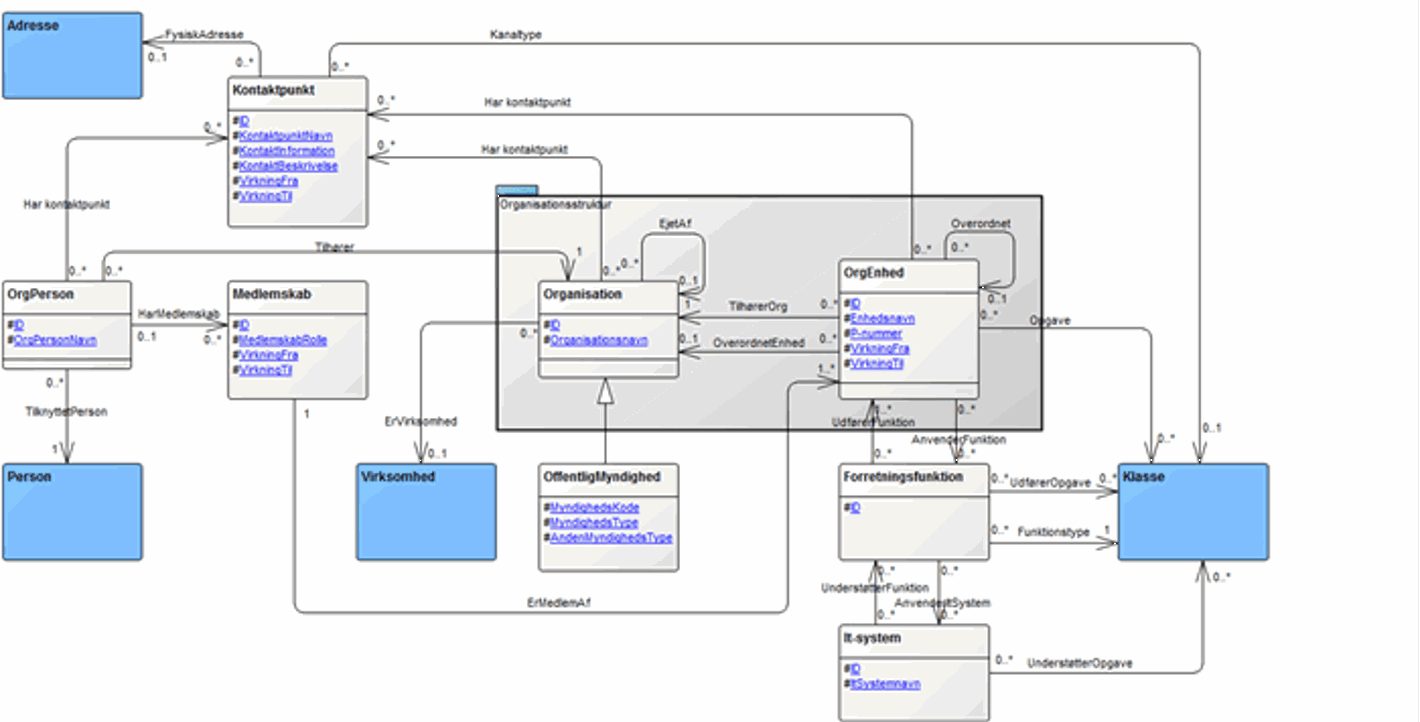
Task: Select the KontaktBeskrivelse attribute in Kontaktpunkt
Action: (288, 166)
